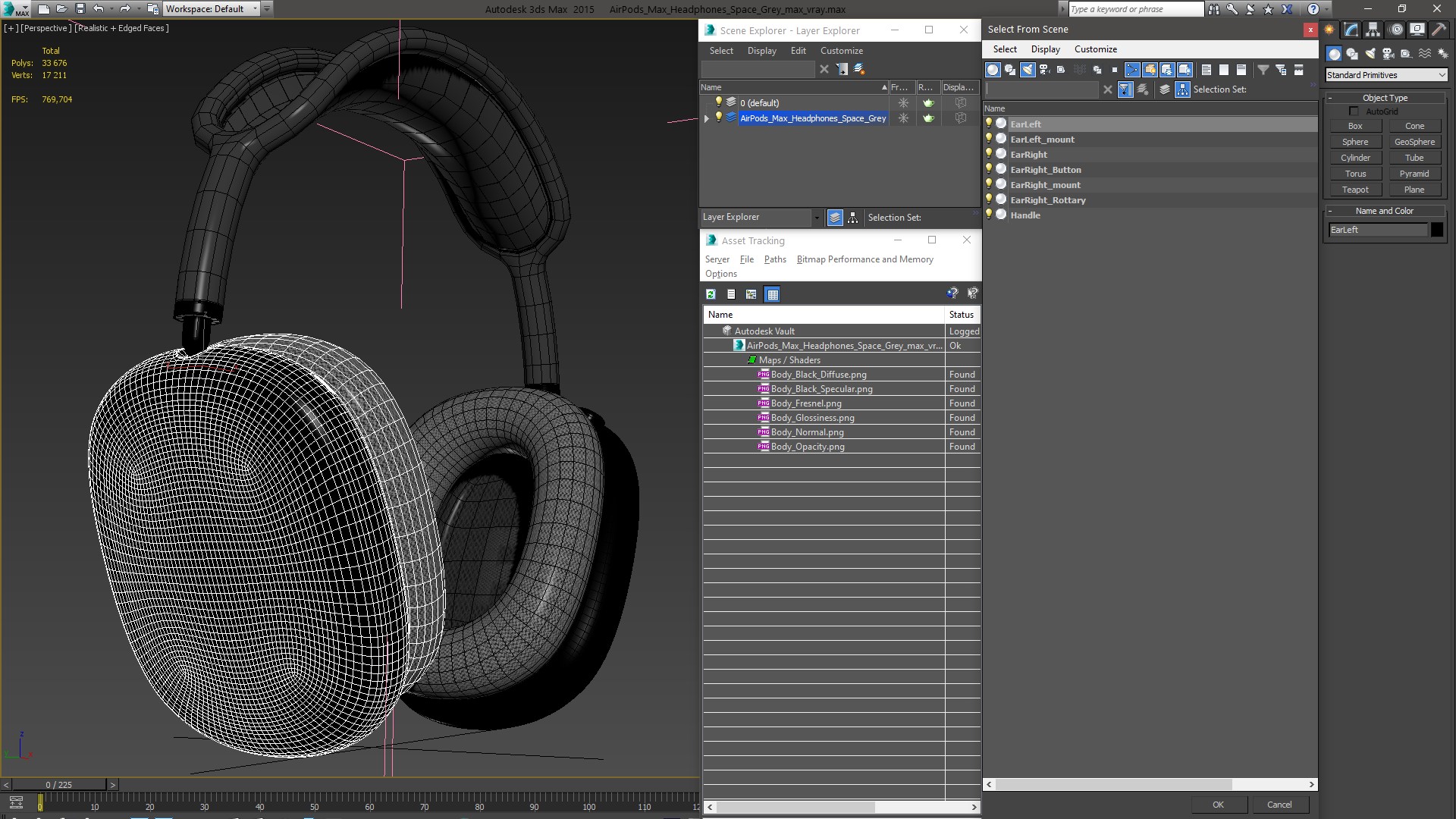Toggle visibility bulb of 0 (default) layer
This screenshot has width=1456, height=819.
(719, 102)
